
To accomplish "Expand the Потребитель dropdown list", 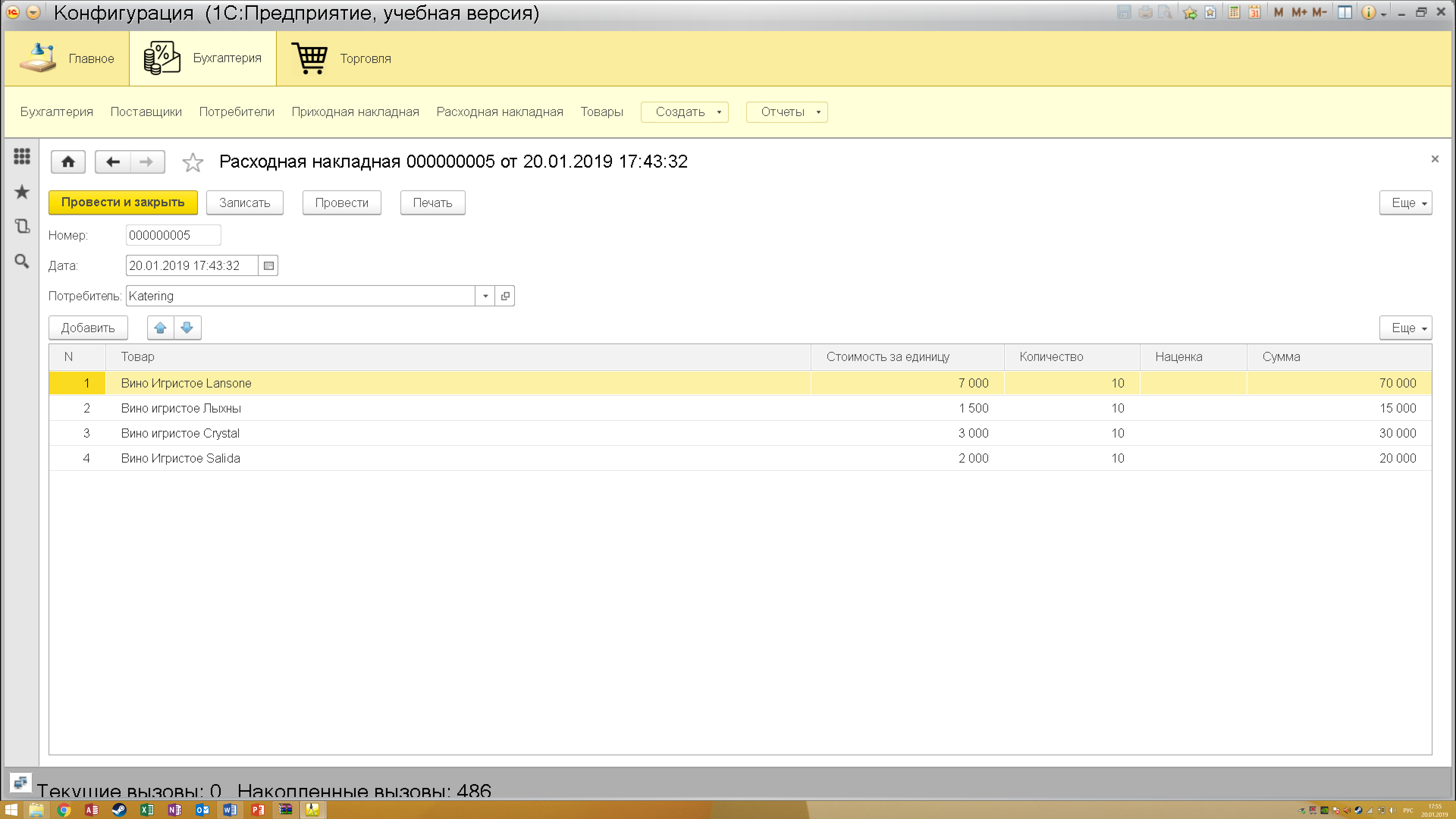I will point(485,296).
